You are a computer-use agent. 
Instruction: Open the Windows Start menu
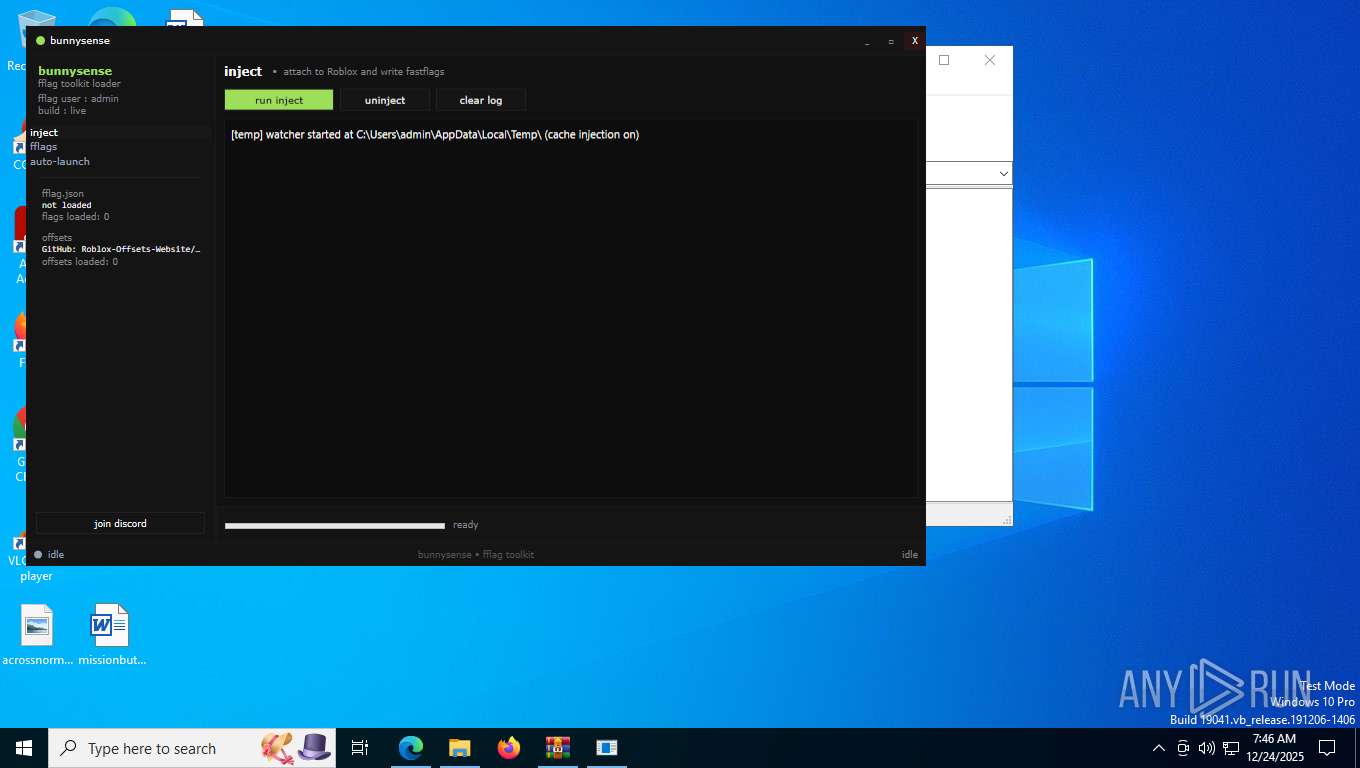pos(24,748)
